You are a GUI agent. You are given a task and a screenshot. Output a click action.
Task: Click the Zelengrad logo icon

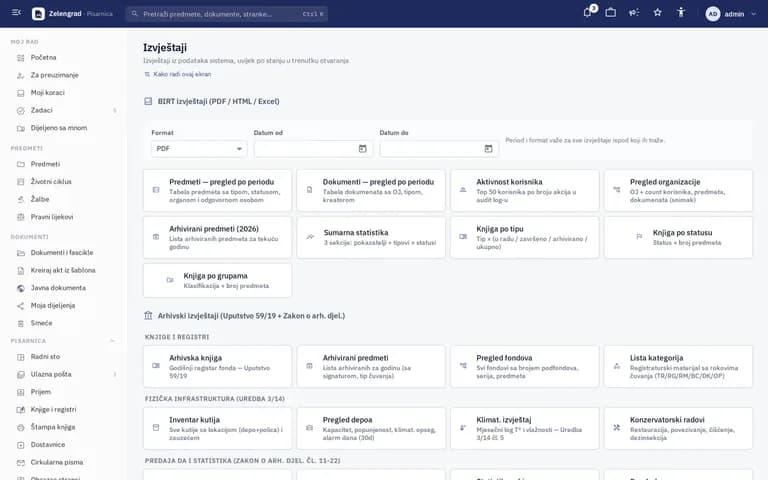[x=38, y=14]
